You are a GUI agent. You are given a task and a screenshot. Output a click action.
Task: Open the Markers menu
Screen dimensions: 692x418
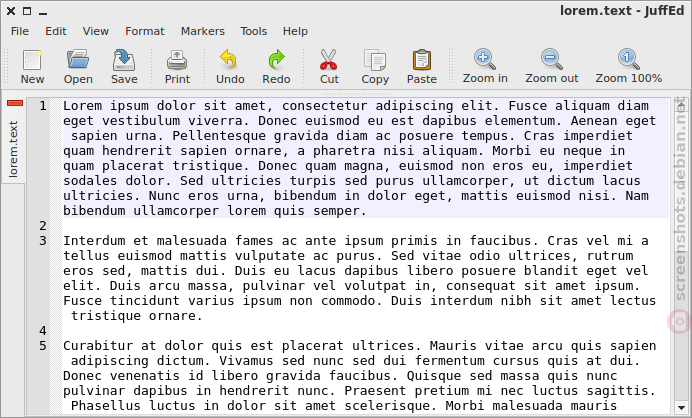point(203,31)
